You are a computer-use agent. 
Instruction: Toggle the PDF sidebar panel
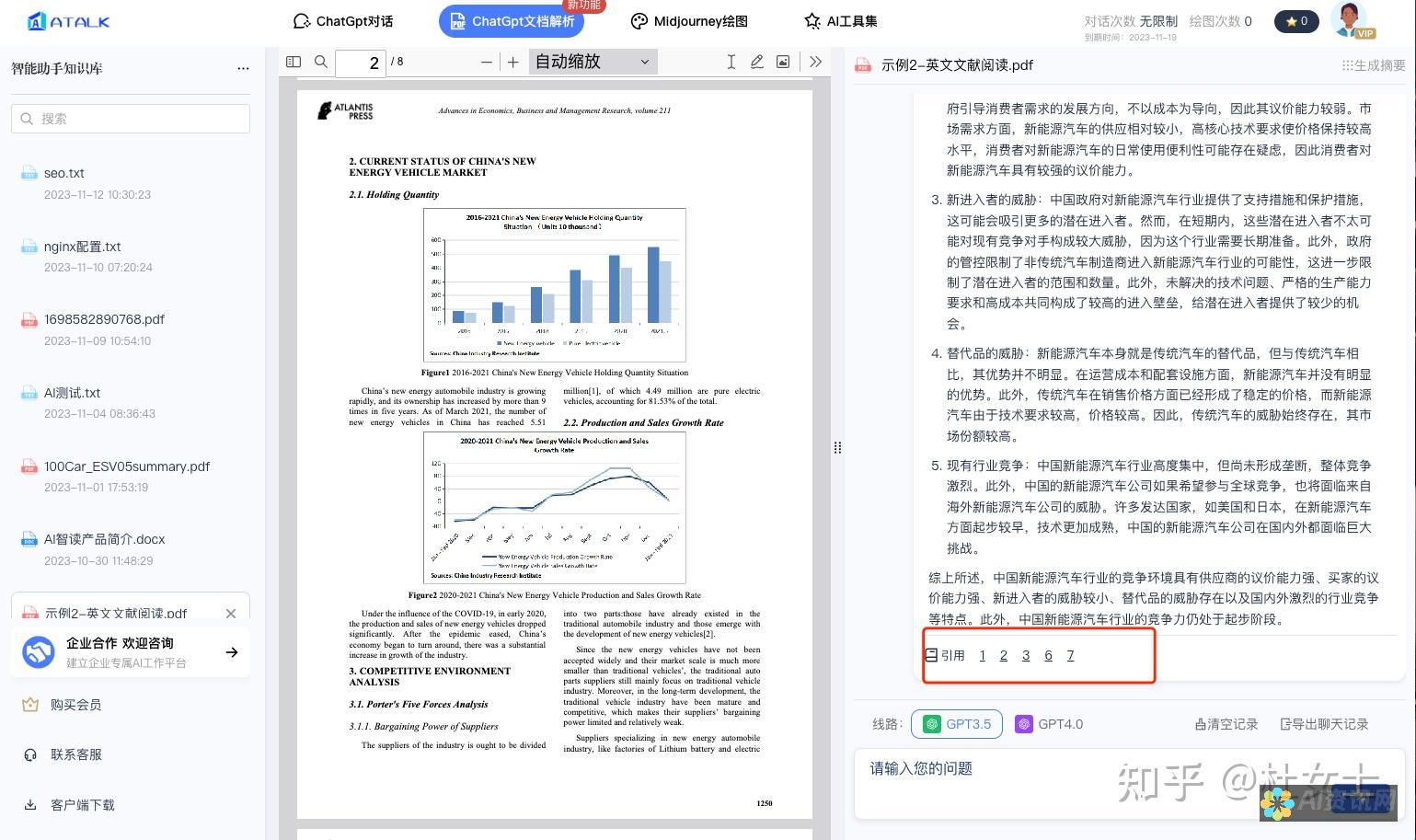point(294,62)
